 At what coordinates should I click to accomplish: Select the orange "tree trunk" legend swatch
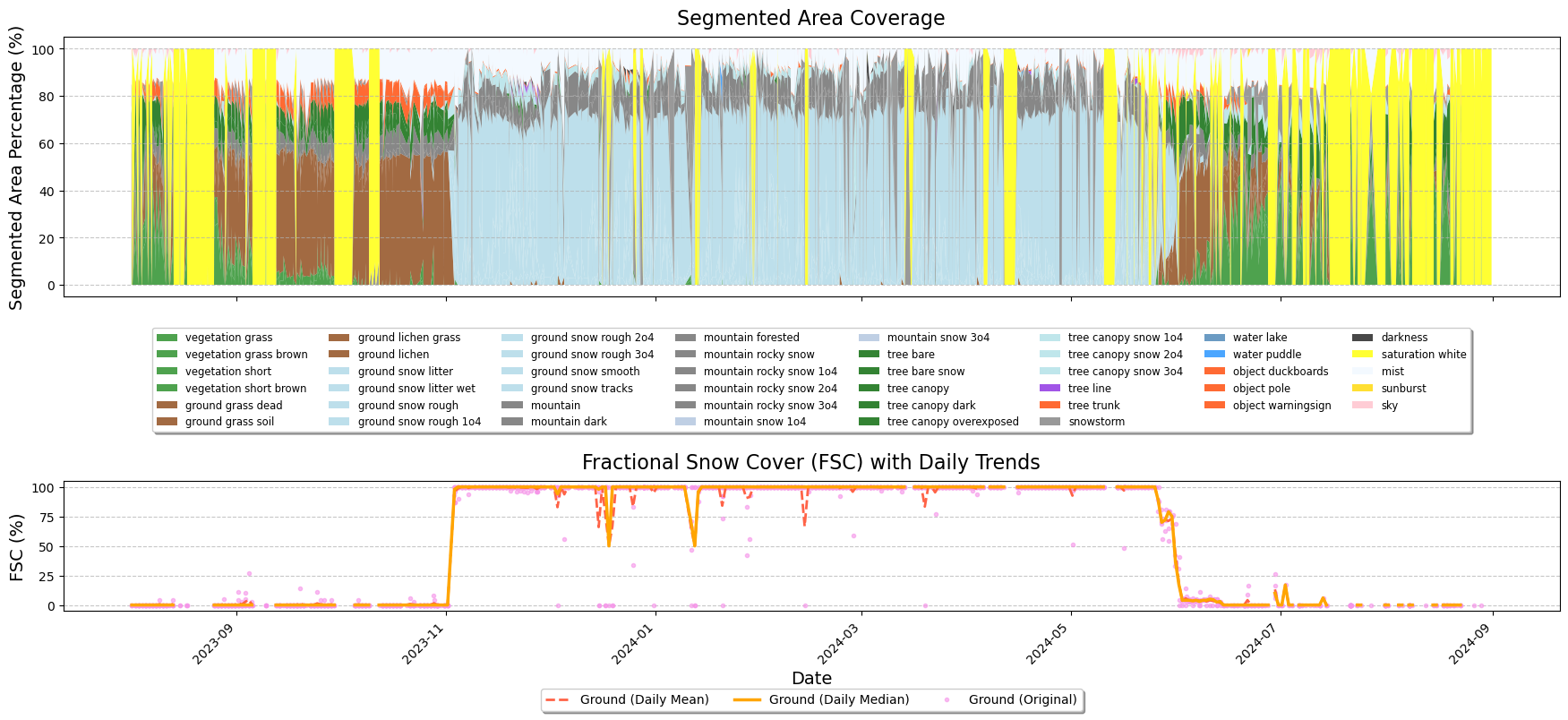(x=1050, y=406)
